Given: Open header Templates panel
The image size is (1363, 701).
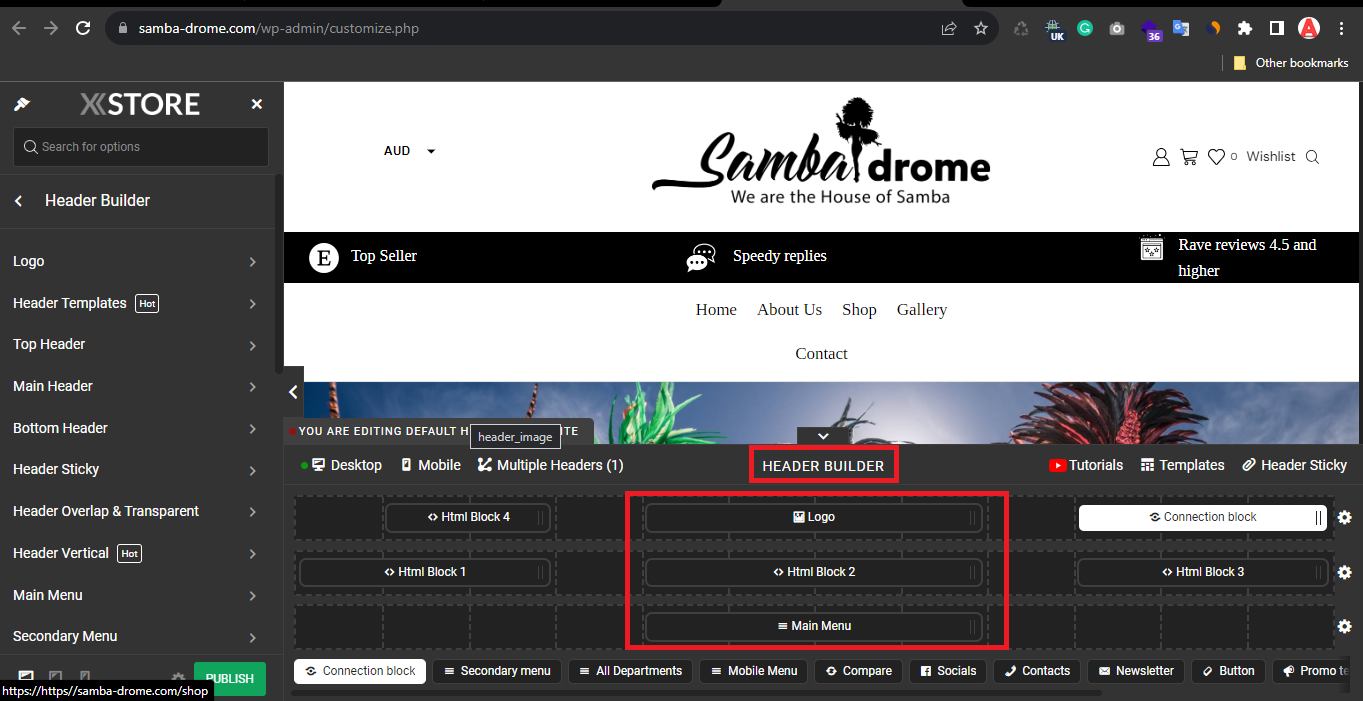Looking at the screenshot, I should [x=1183, y=465].
